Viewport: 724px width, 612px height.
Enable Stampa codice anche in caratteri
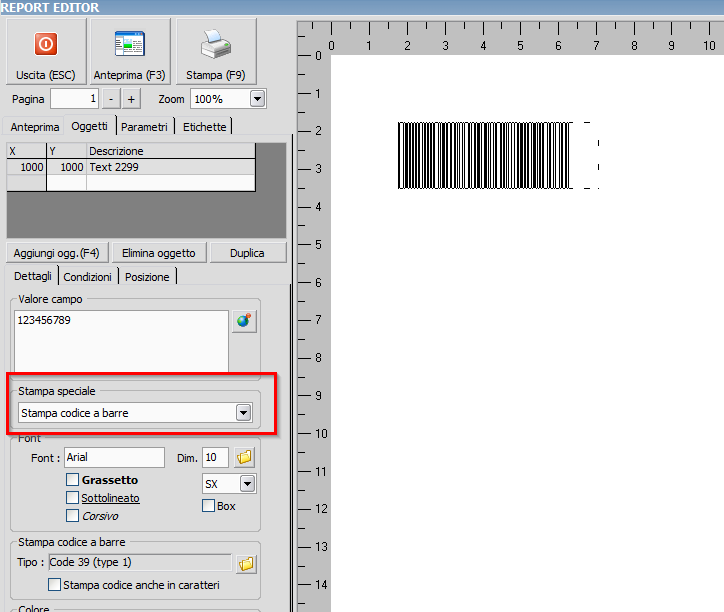(54, 585)
